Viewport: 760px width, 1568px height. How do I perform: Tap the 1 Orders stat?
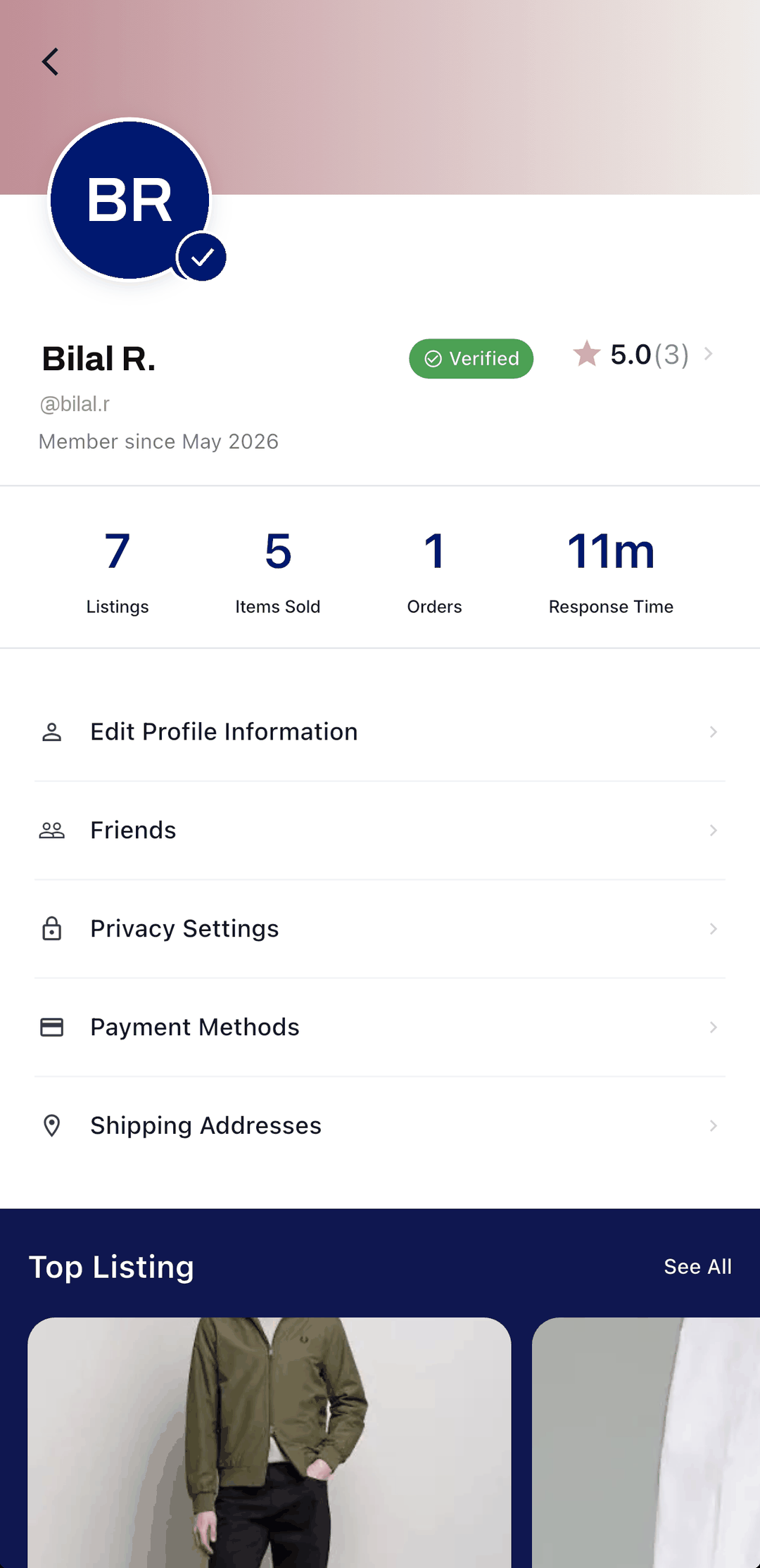434,573
